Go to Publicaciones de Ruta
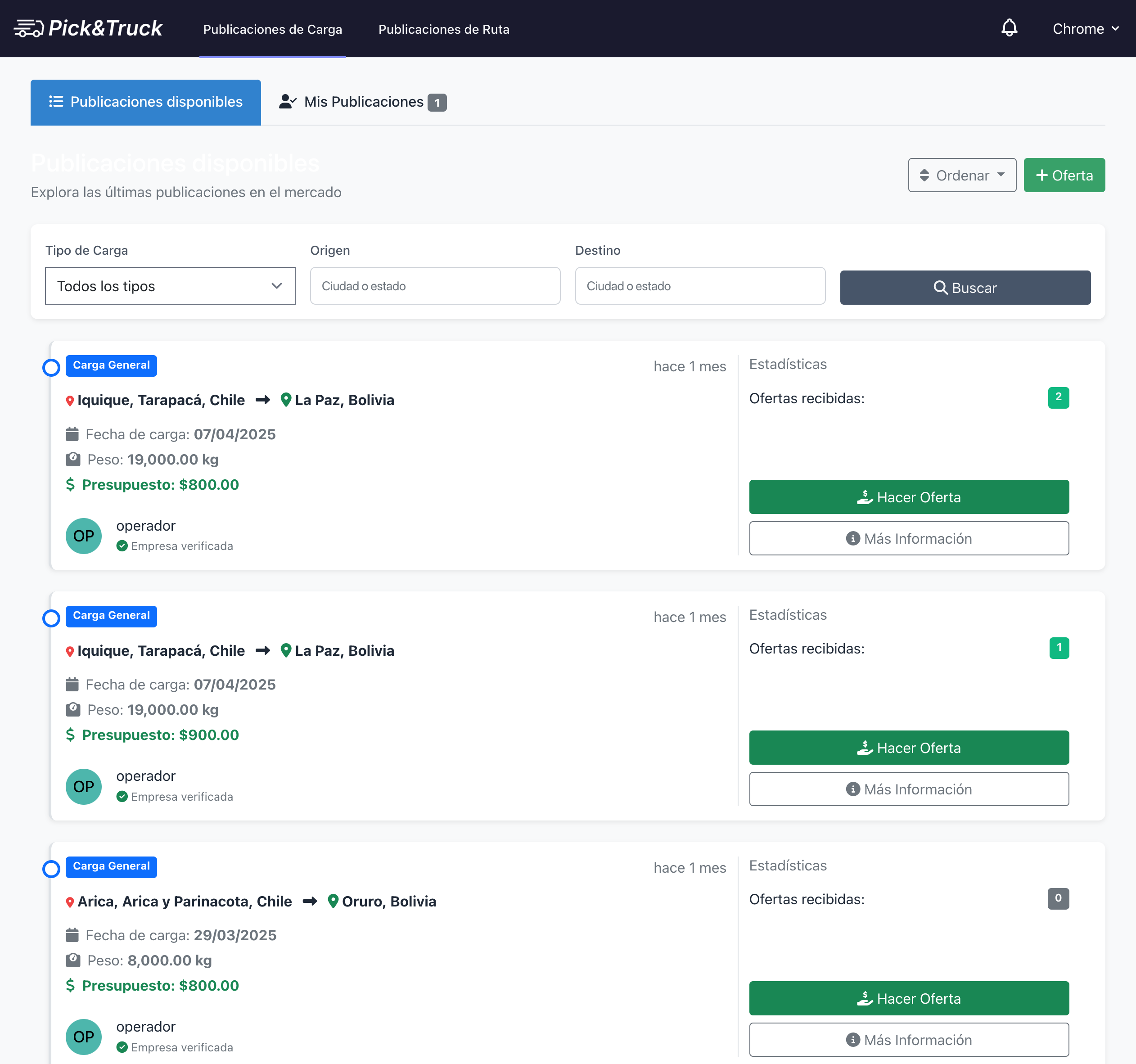Image resolution: width=1136 pixels, height=1064 pixels. (443, 29)
